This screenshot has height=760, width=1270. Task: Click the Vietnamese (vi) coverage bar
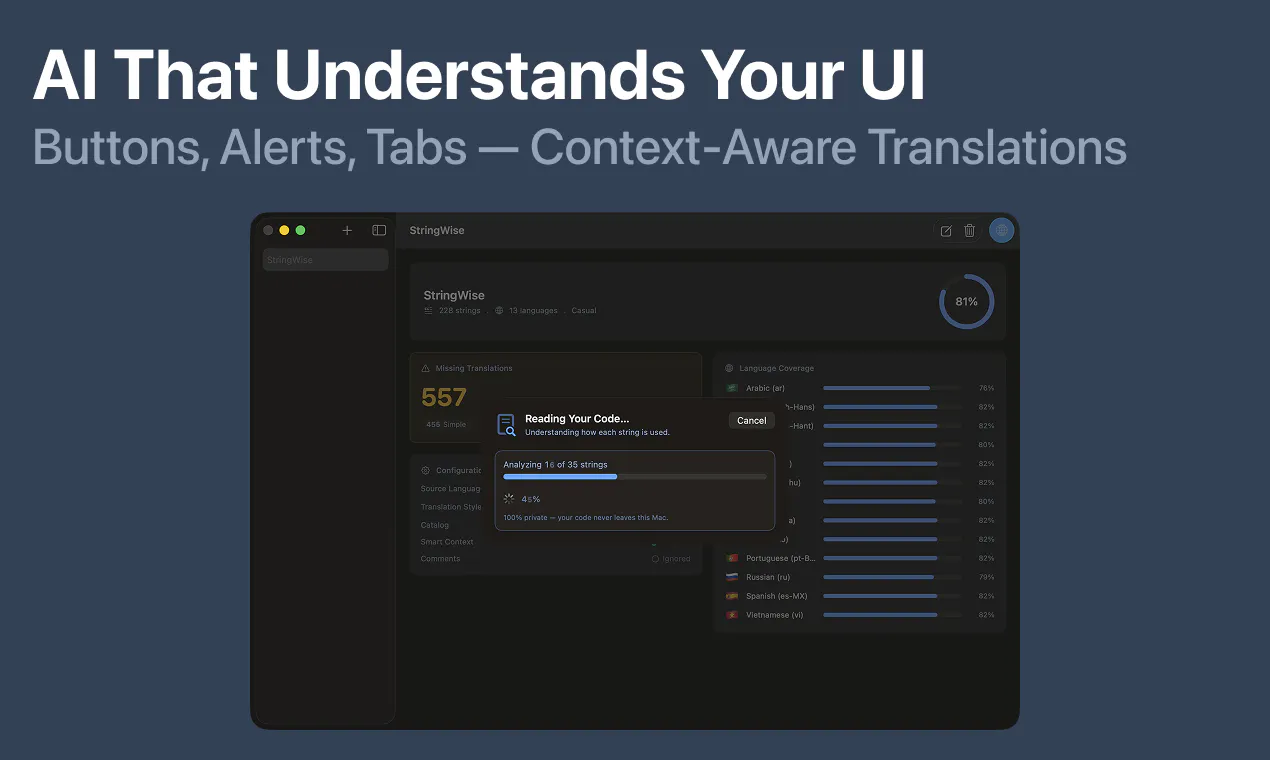pyautogui.click(x=891, y=615)
